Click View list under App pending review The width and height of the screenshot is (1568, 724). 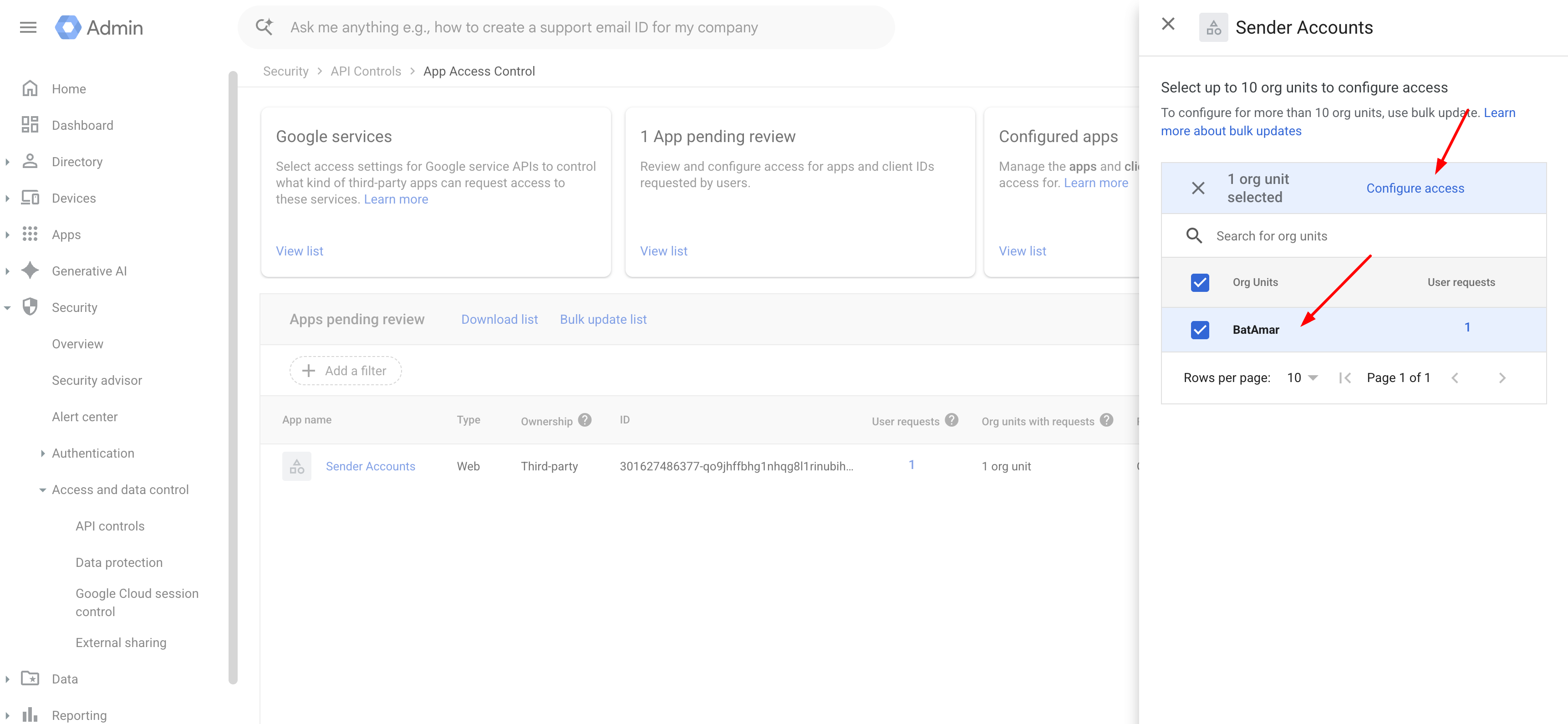[663, 251]
